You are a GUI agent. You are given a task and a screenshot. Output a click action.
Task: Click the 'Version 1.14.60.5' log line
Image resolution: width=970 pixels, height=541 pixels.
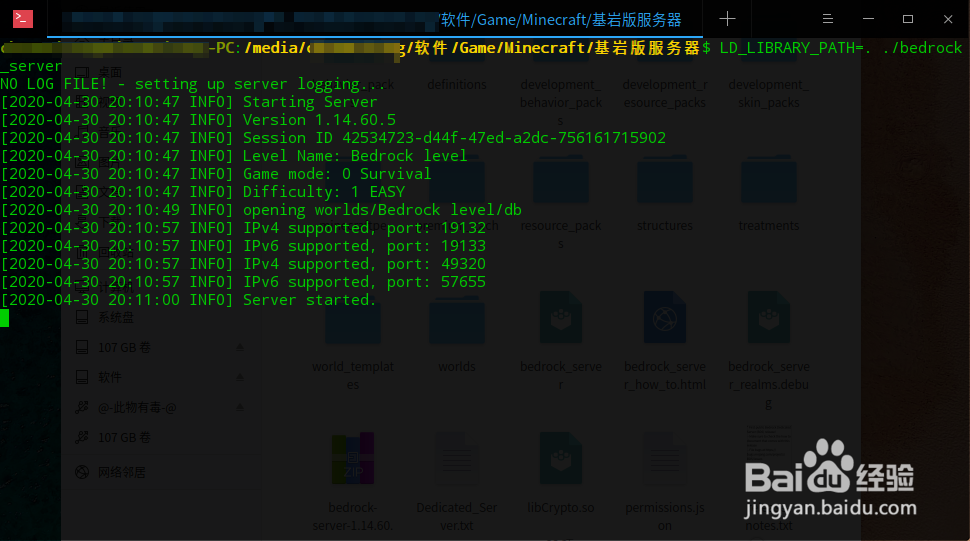198,120
